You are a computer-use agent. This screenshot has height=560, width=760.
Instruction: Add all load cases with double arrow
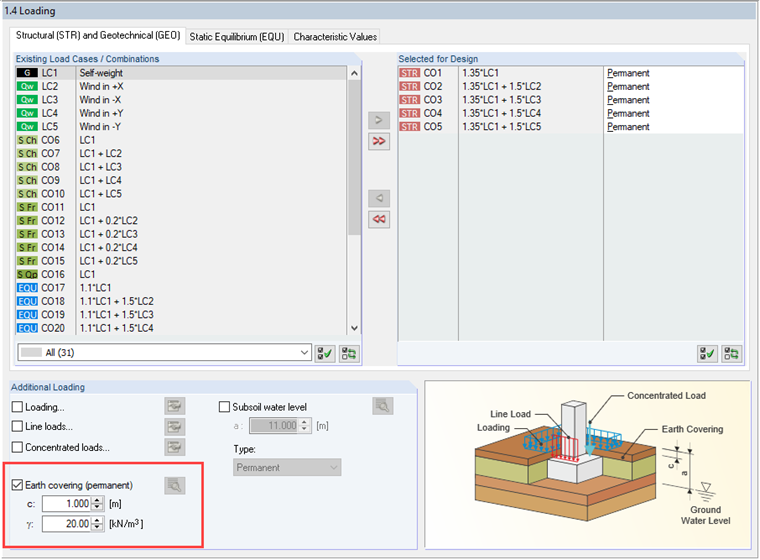pos(379,141)
